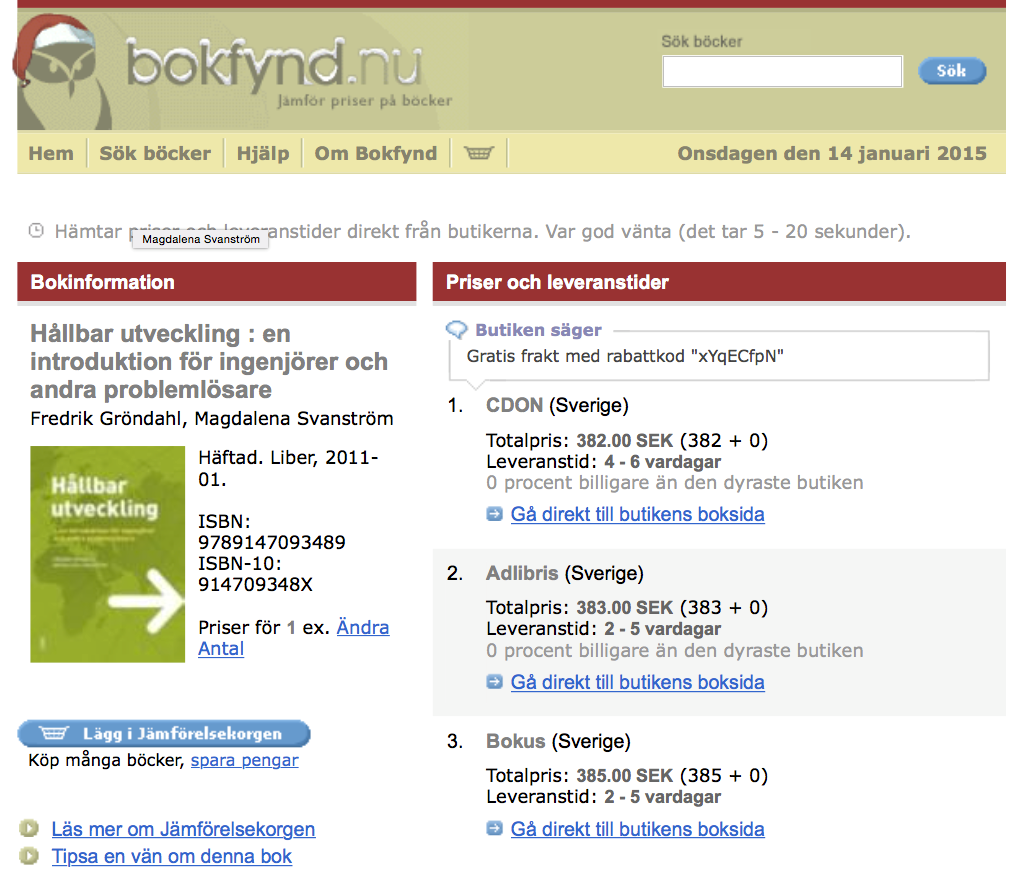The image size is (1022, 871).
Task: Follow Adlibris's Gå direkt till butikens boksida link
Action: [637, 682]
